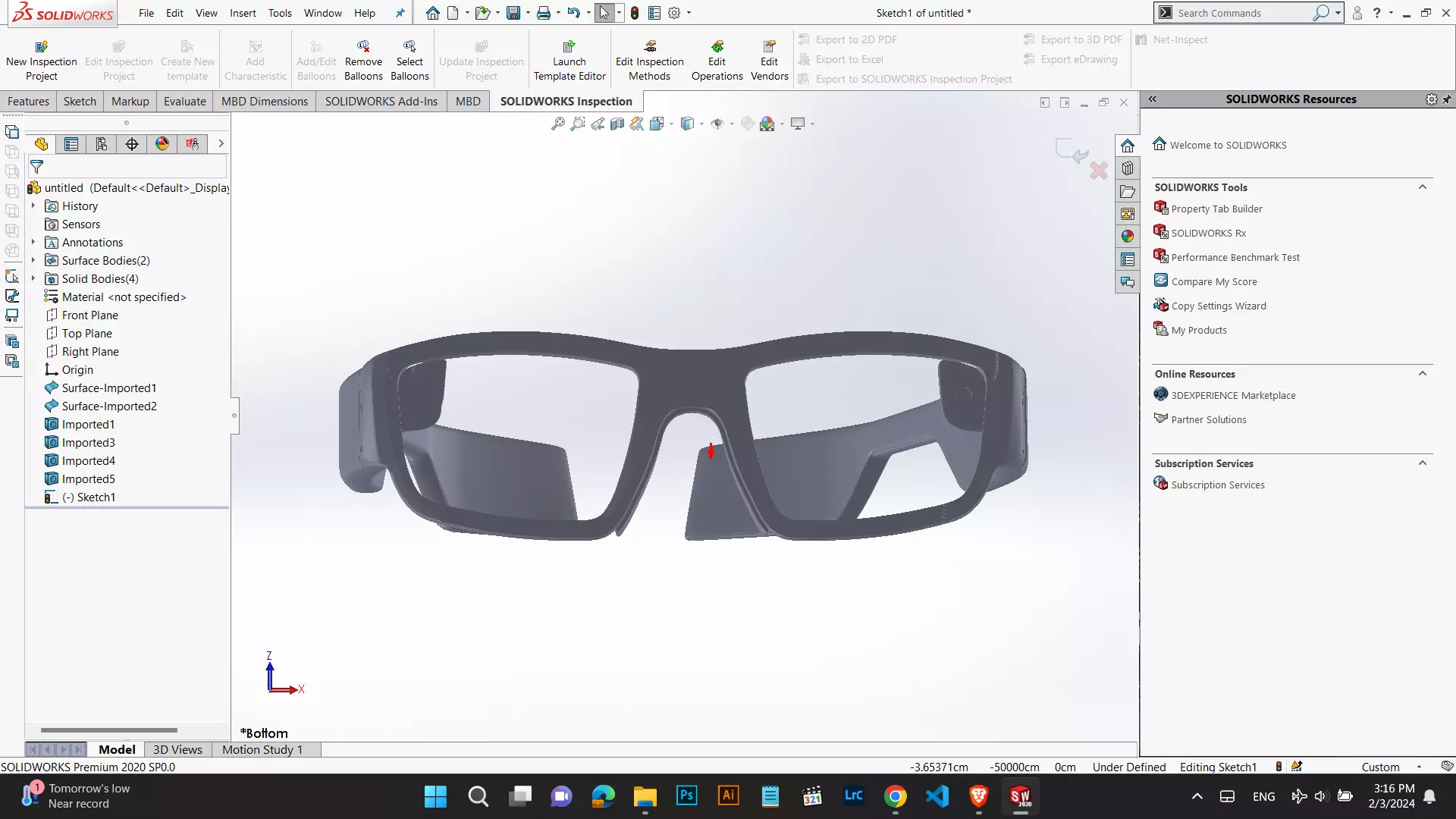This screenshot has width=1456, height=819.
Task: Switch to the Evaluate tab
Action: point(185,101)
